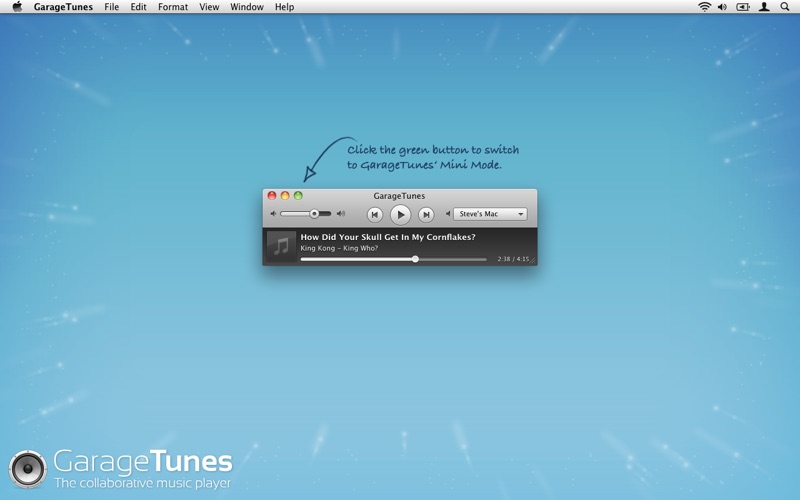Open the GarageTunes application menu
The image size is (800, 500).
[x=63, y=7]
